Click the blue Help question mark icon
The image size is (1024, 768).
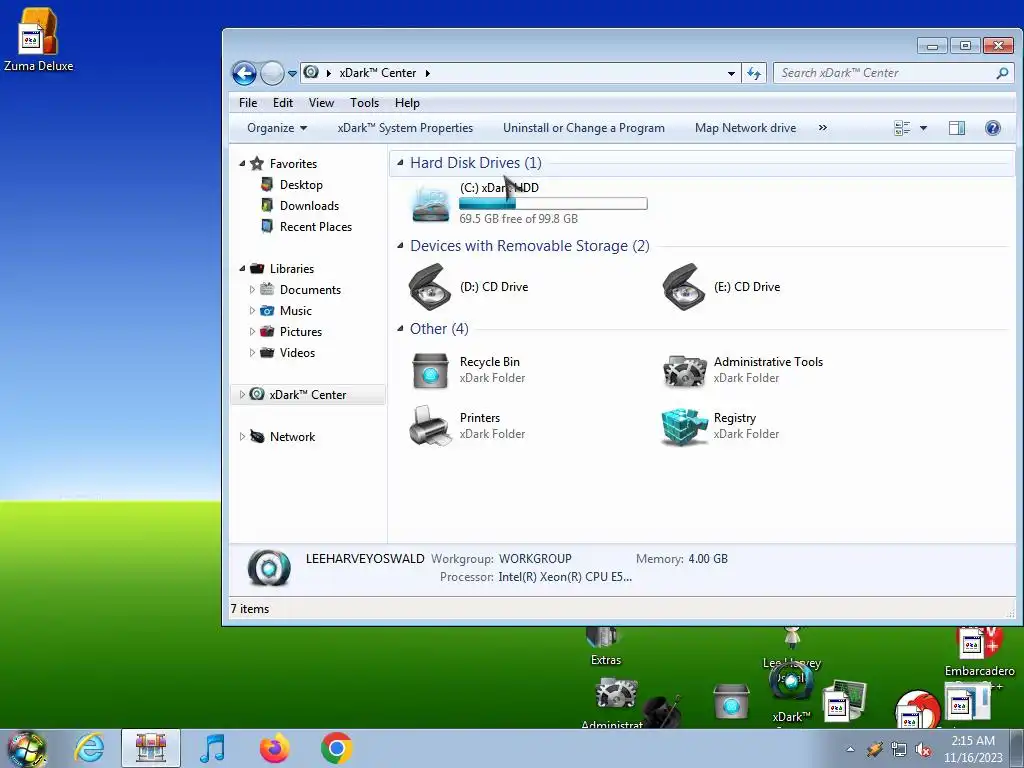point(993,128)
